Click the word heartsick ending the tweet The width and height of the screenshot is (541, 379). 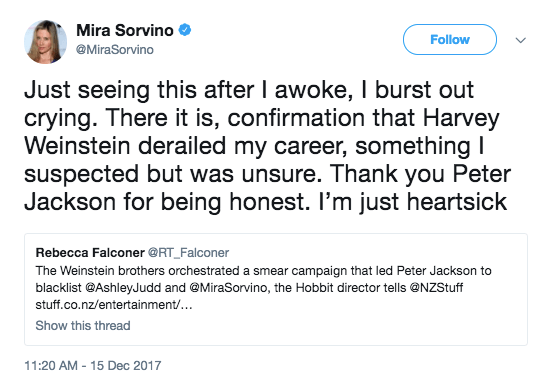457,202
